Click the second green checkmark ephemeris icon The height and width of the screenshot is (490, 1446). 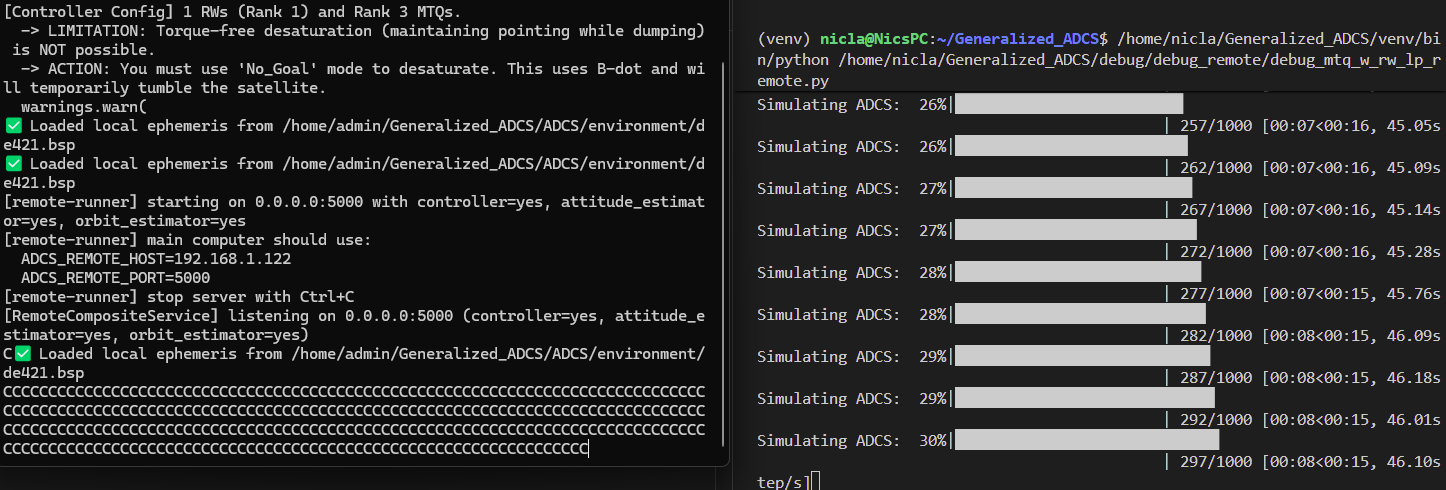tap(13, 164)
